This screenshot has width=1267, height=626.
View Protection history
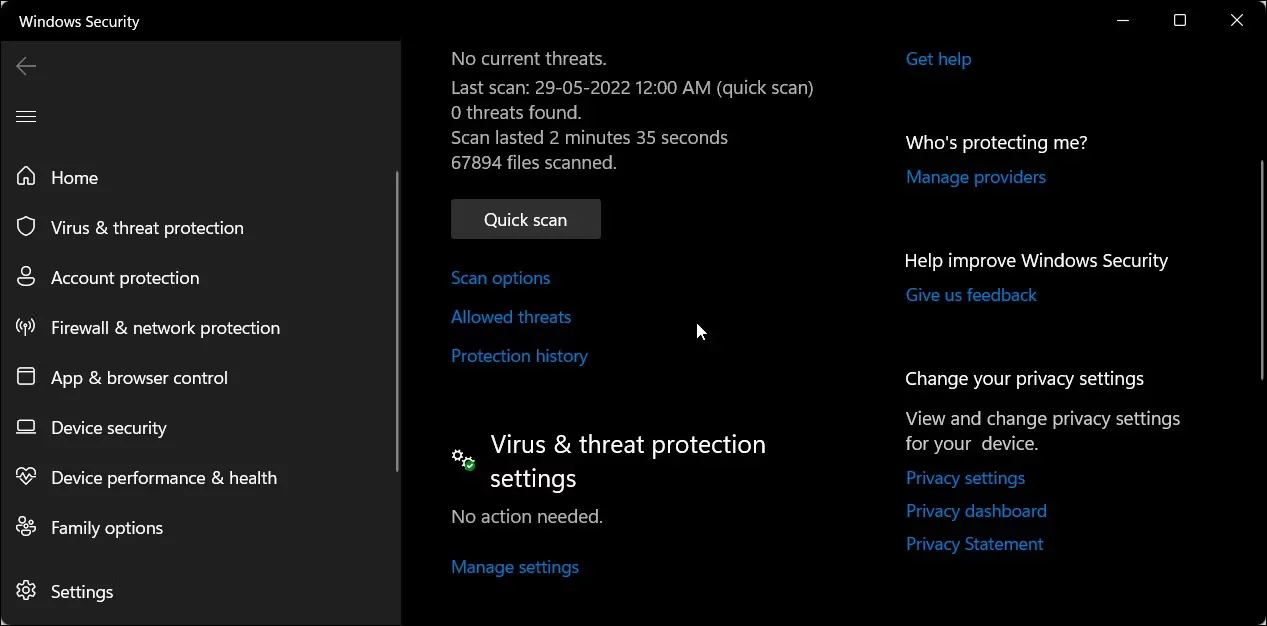(519, 355)
